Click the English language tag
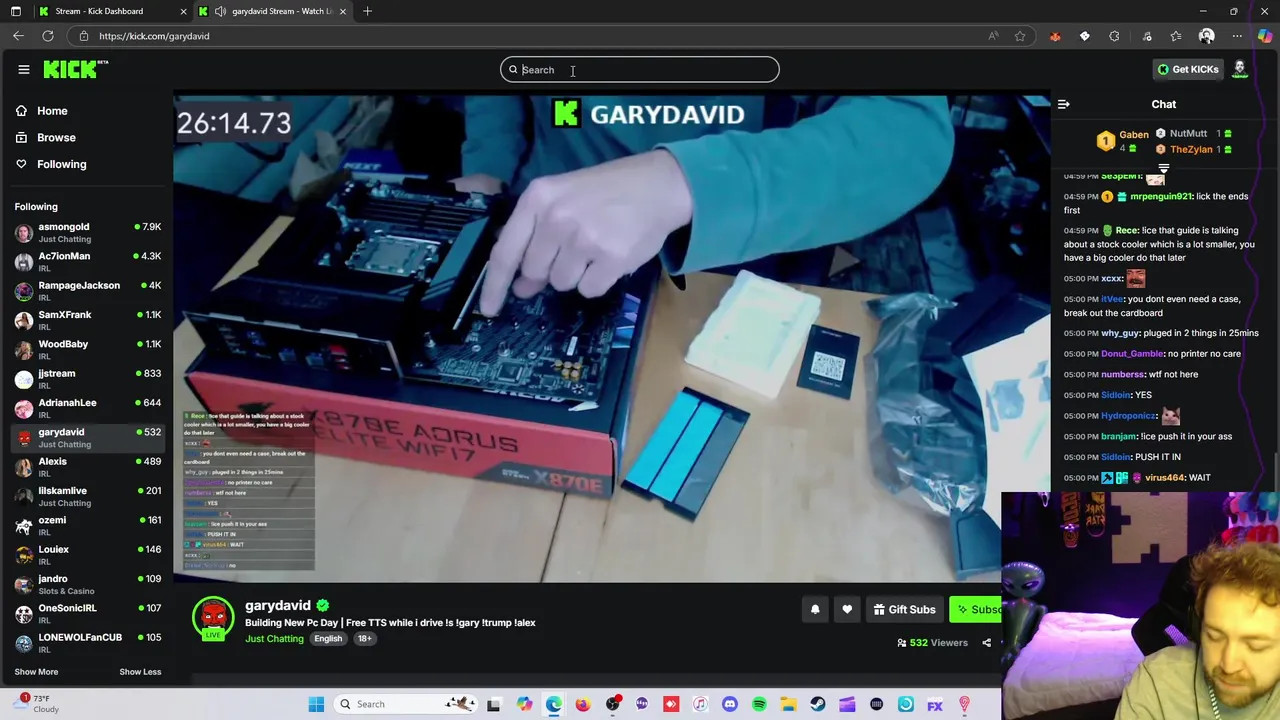1280x720 pixels. (328, 638)
